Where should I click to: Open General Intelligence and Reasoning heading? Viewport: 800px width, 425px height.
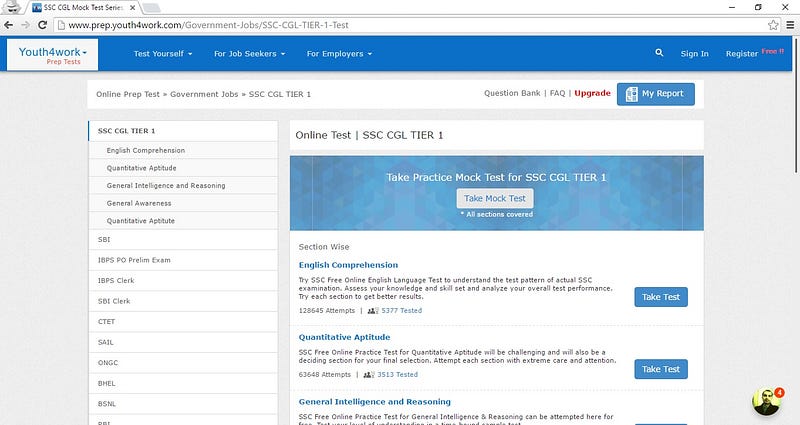[x=374, y=402]
